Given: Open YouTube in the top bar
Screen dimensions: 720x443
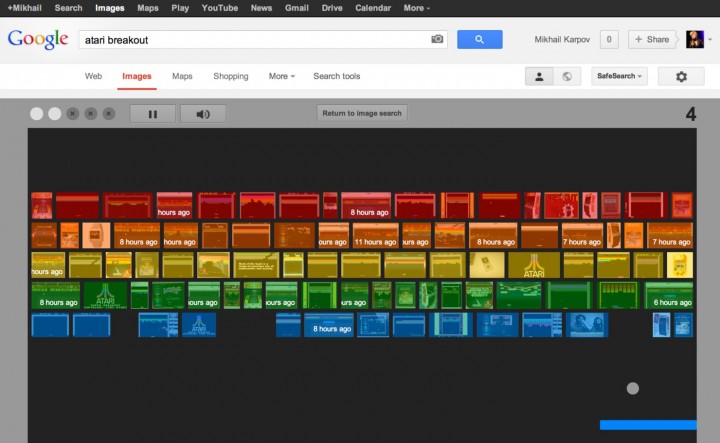Looking at the screenshot, I should (x=219, y=8).
